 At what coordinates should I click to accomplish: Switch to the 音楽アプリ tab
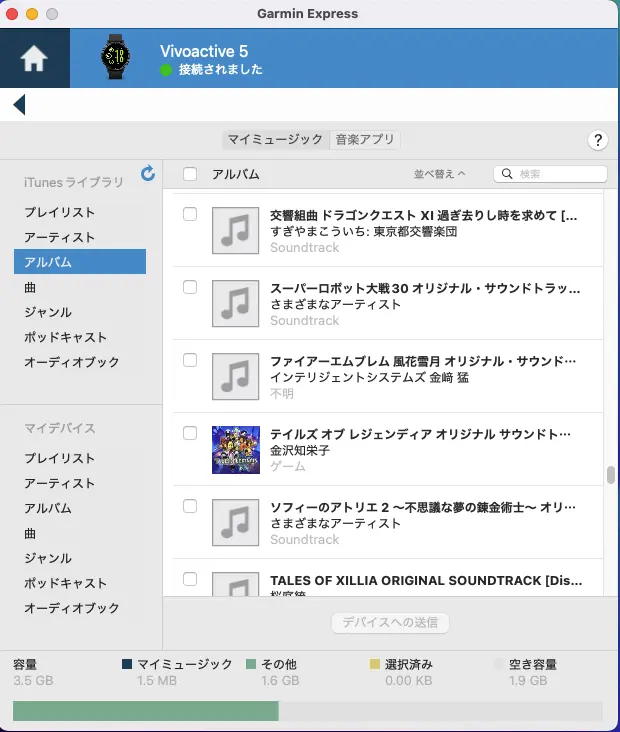pos(365,140)
